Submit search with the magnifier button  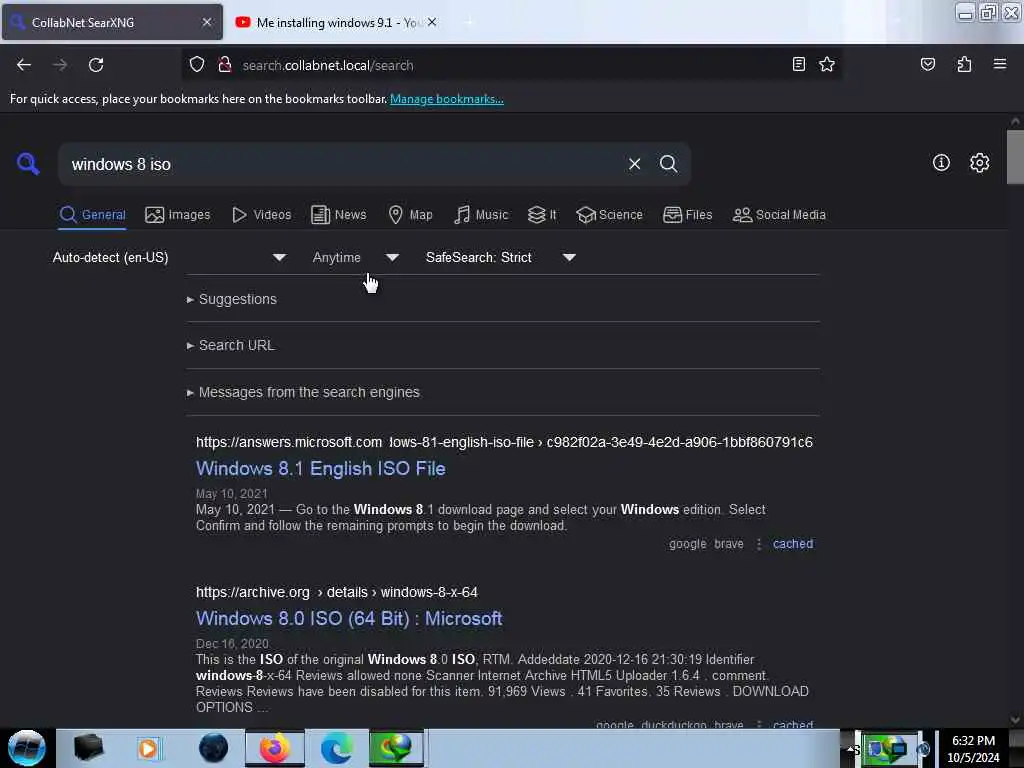pyautogui.click(x=668, y=164)
